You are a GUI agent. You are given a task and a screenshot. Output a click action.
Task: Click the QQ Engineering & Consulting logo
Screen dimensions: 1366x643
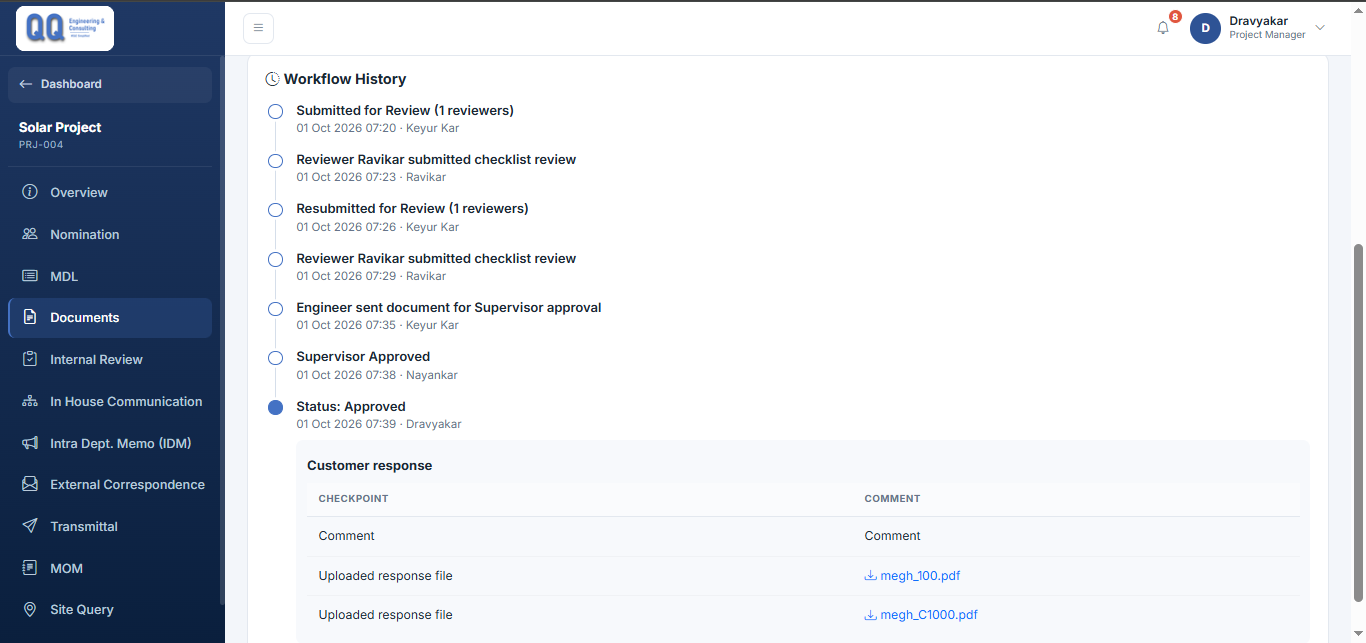coord(65,28)
